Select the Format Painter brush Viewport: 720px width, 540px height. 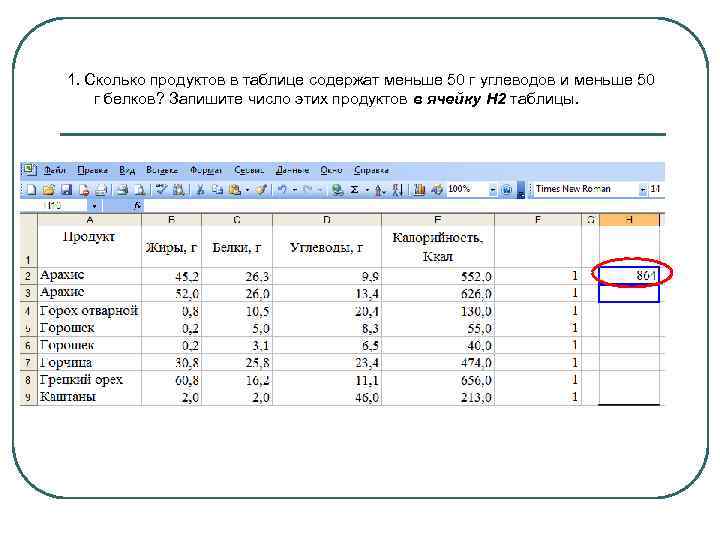click(x=261, y=189)
